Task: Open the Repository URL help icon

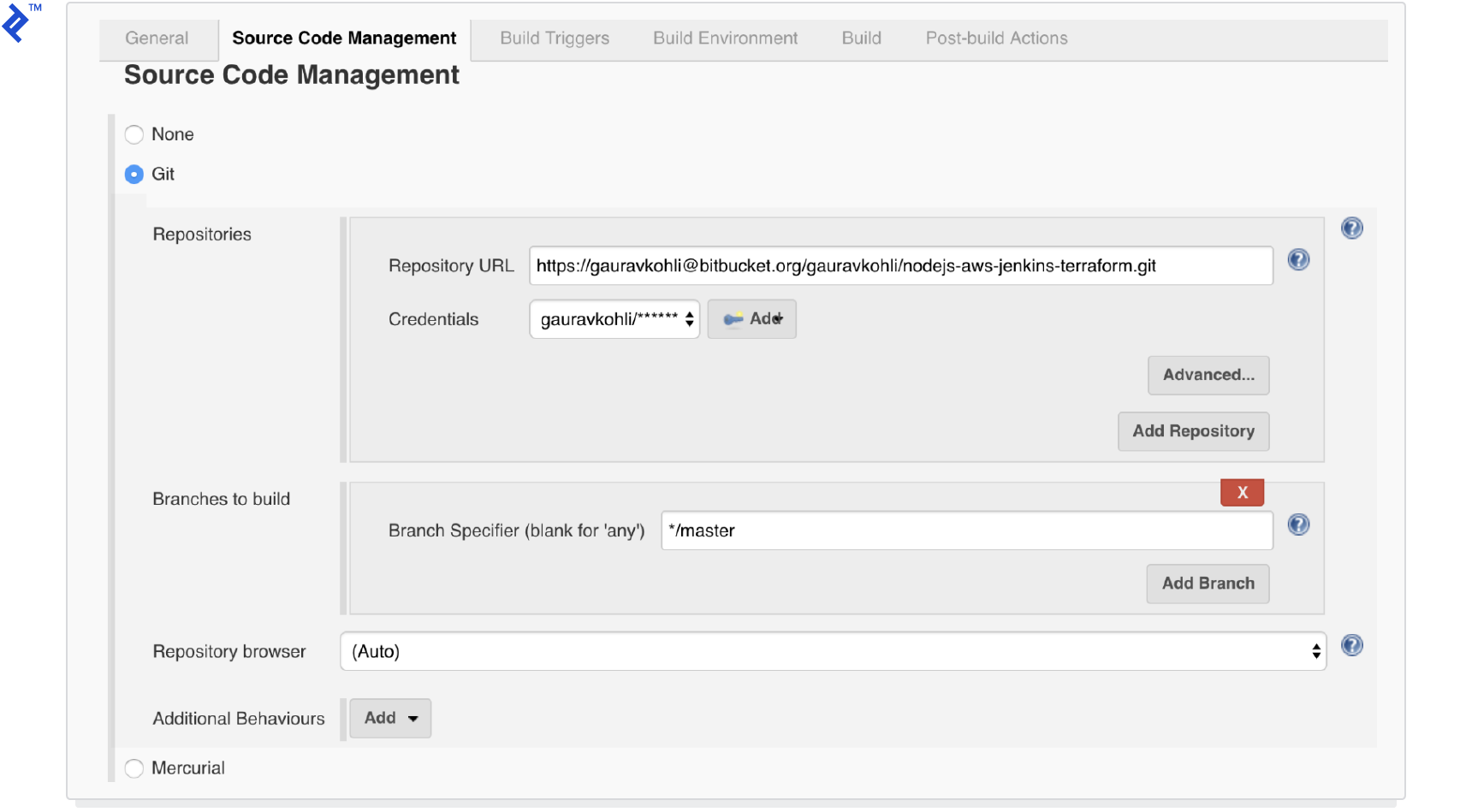Action: coord(1298,260)
